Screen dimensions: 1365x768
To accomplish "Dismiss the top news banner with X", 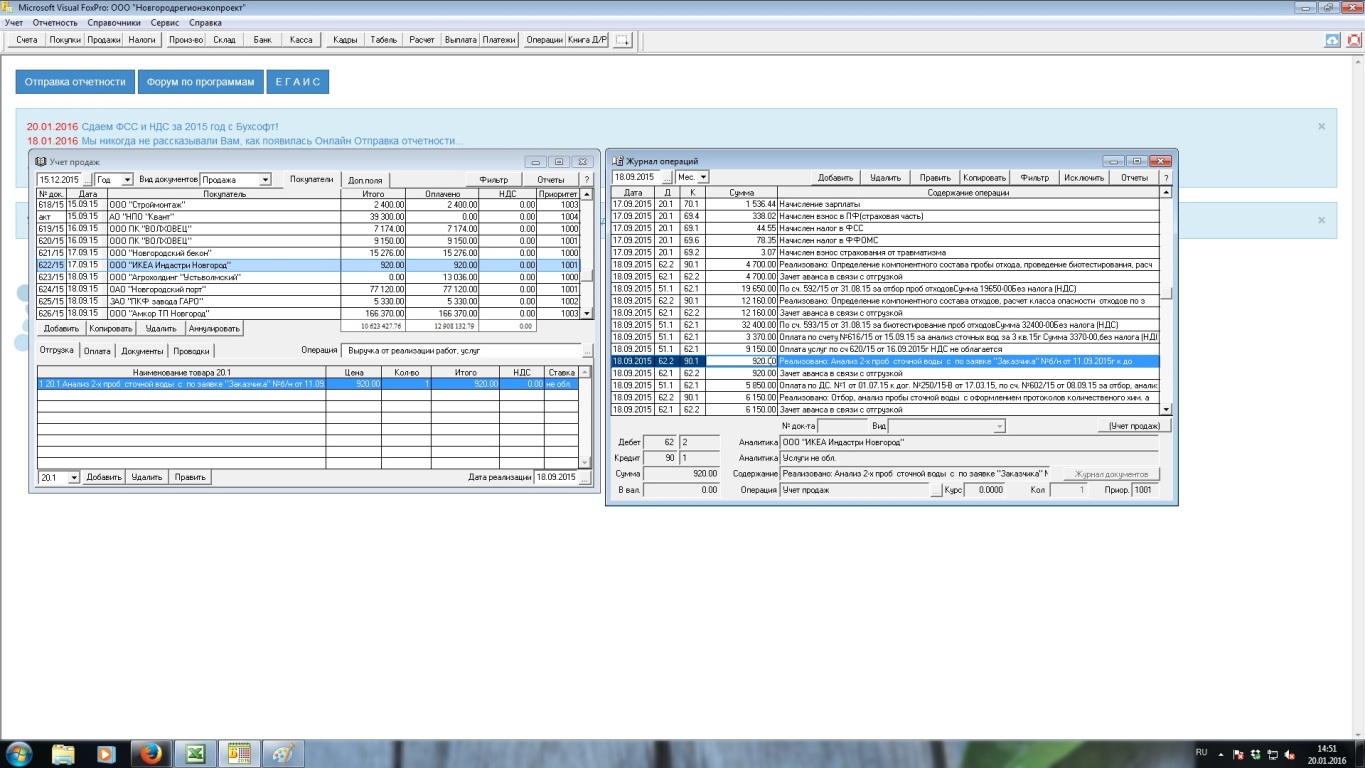I will pyautogui.click(x=1321, y=127).
